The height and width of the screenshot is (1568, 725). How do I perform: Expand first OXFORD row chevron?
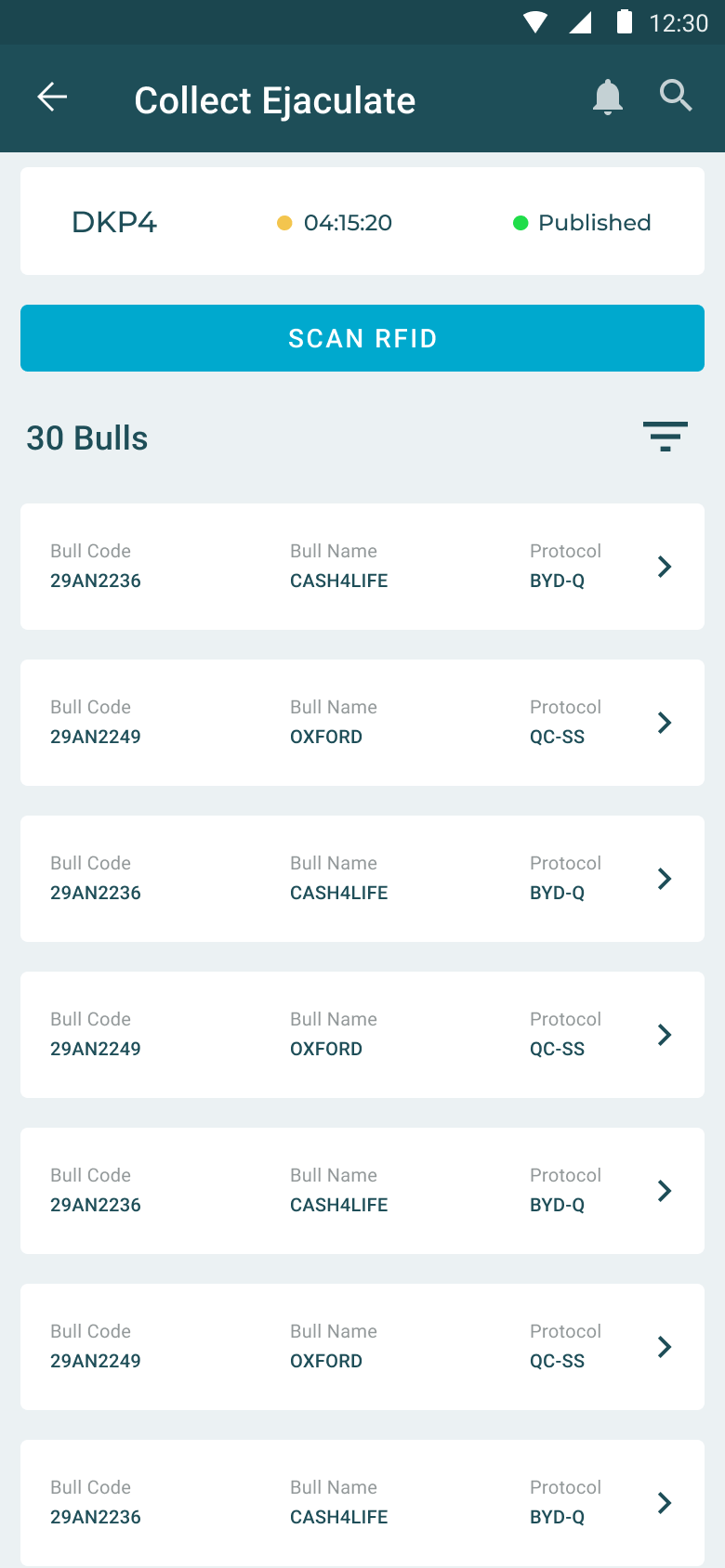click(x=665, y=723)
